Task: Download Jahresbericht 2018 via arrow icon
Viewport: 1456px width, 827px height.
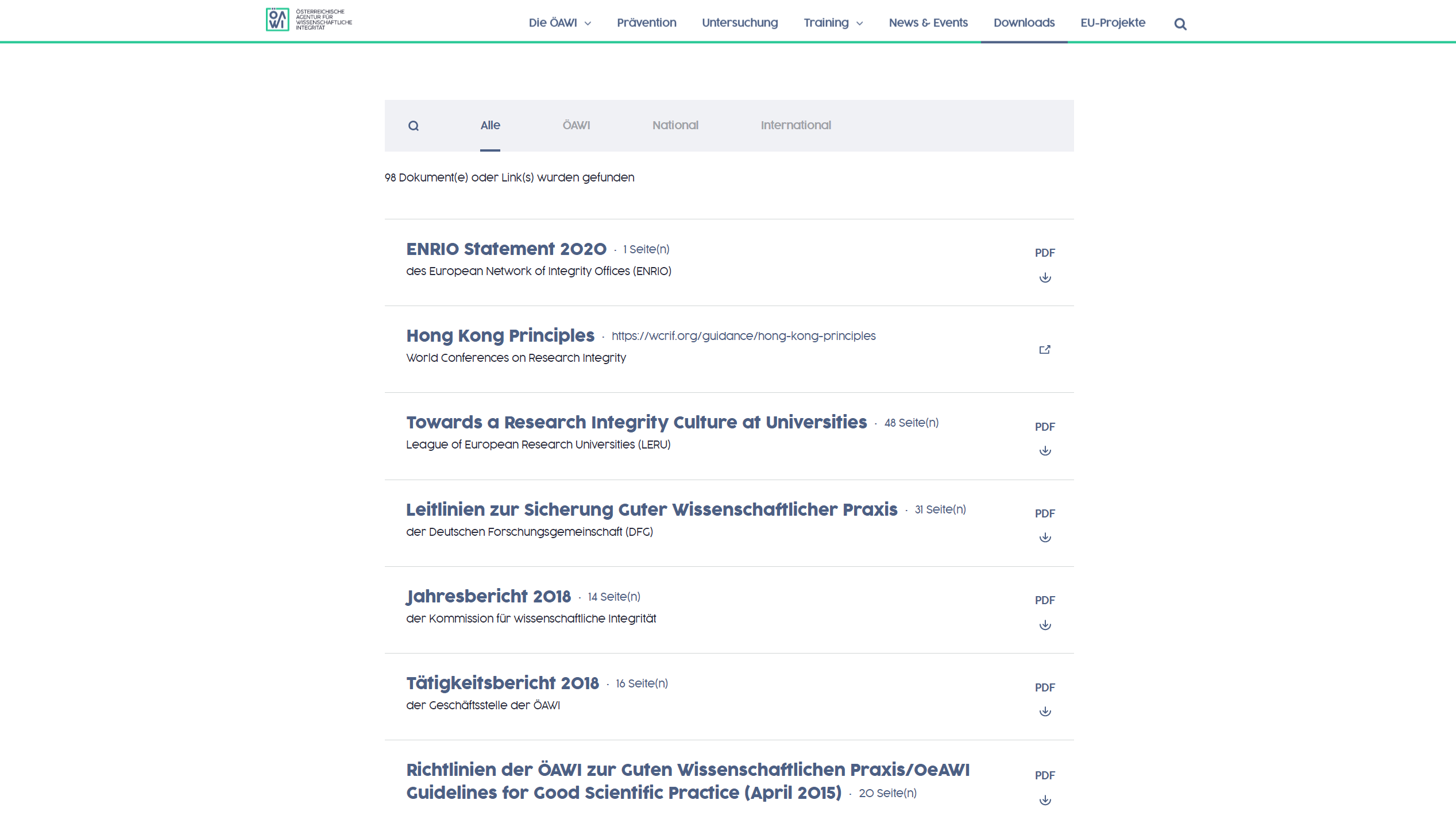Action: [x=1045, y=624]
